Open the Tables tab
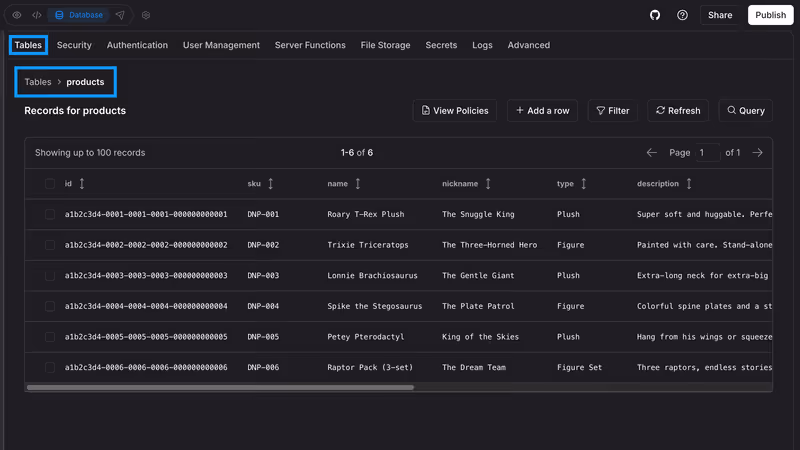 (28, 45)
